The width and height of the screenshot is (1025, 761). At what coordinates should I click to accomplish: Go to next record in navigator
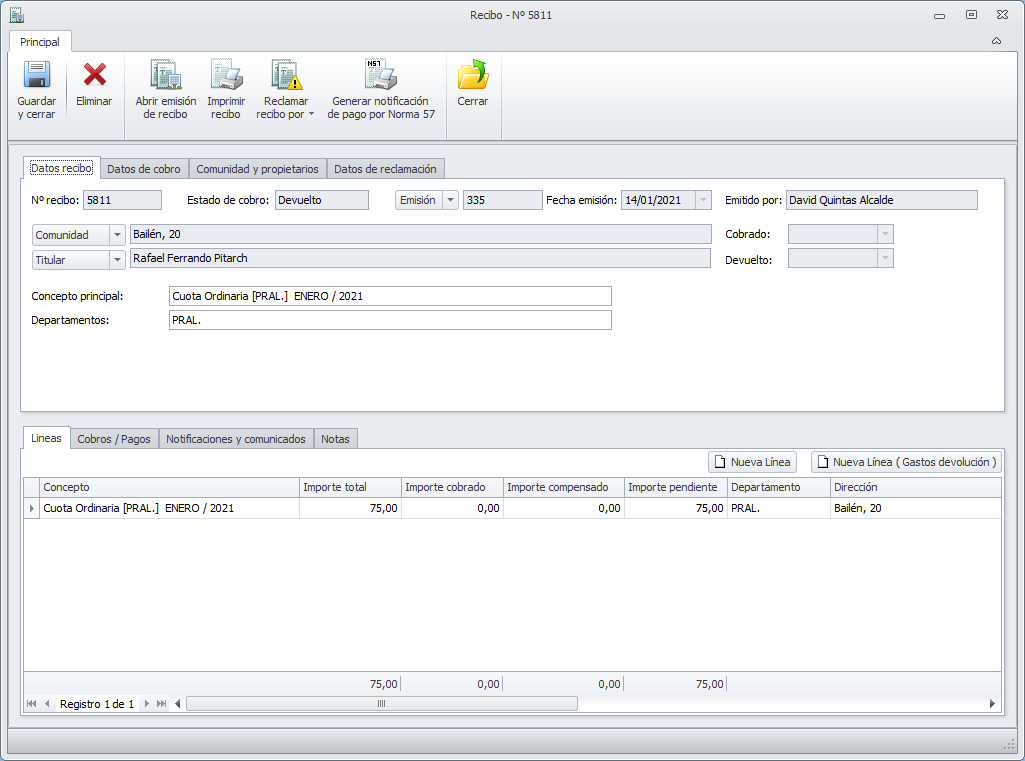pos(149,704)
